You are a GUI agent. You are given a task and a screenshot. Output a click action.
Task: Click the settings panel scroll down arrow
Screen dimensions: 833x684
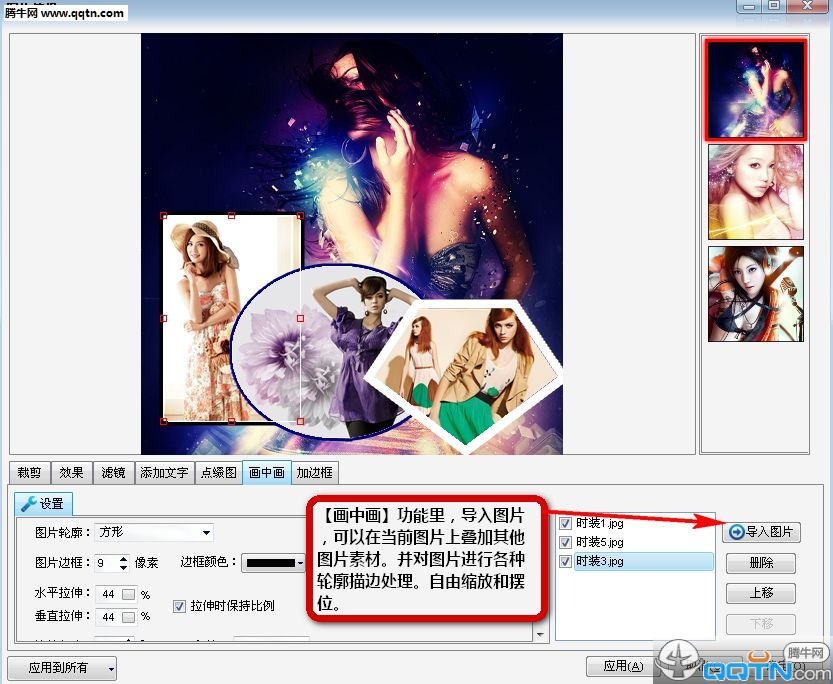coord(540,634)
